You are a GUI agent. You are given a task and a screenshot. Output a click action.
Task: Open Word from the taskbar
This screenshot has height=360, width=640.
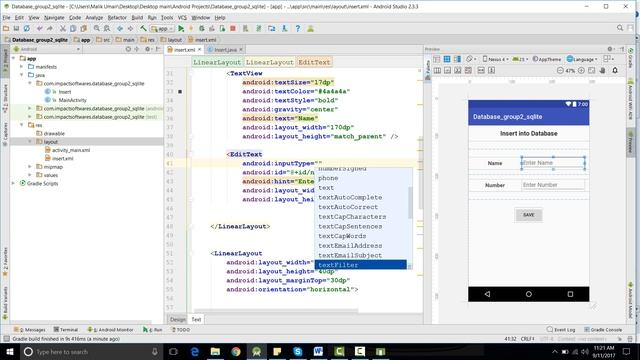click(x=318, y=351)
